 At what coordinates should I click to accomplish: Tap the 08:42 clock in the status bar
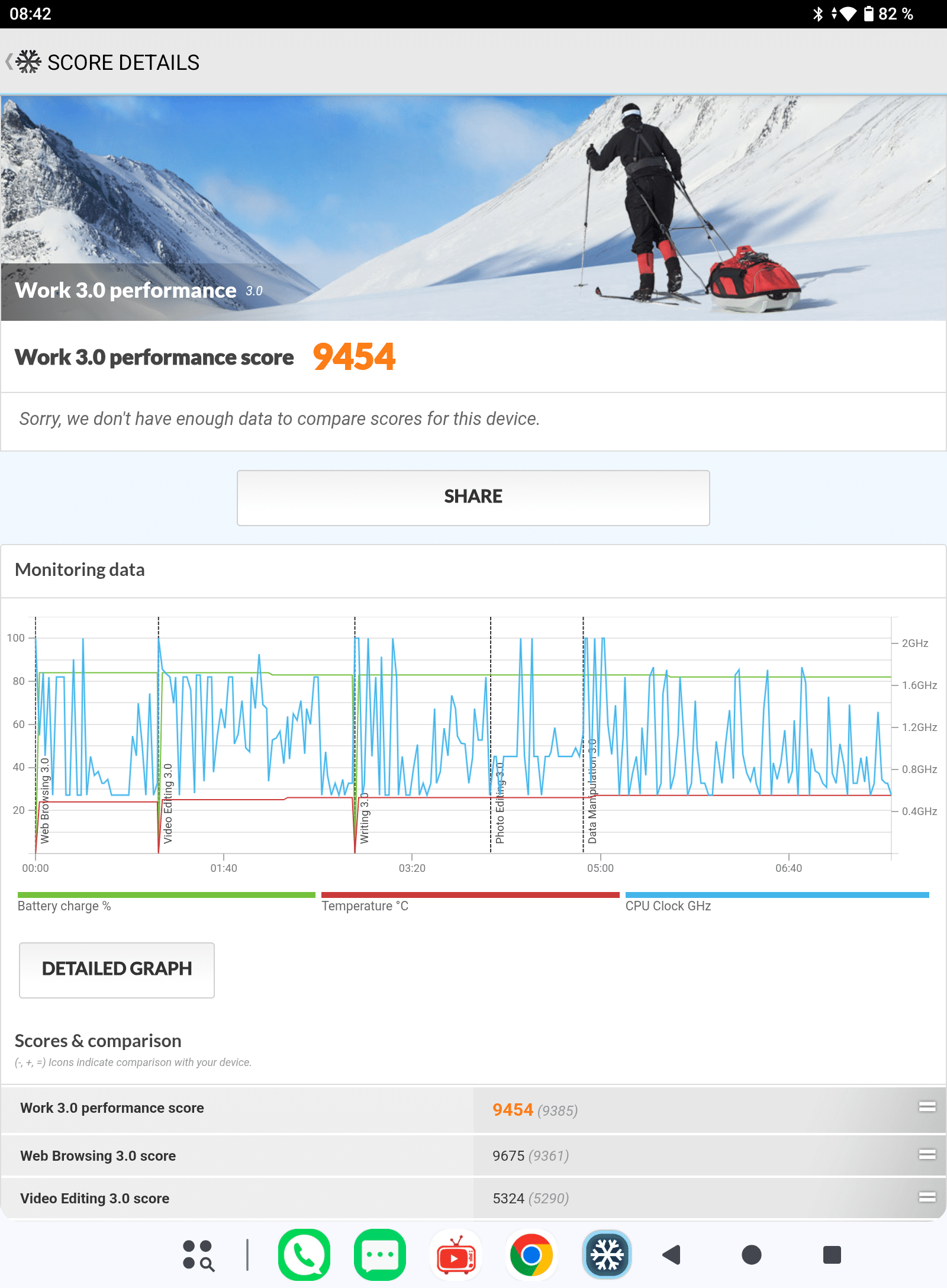click(x=31, y=14)
